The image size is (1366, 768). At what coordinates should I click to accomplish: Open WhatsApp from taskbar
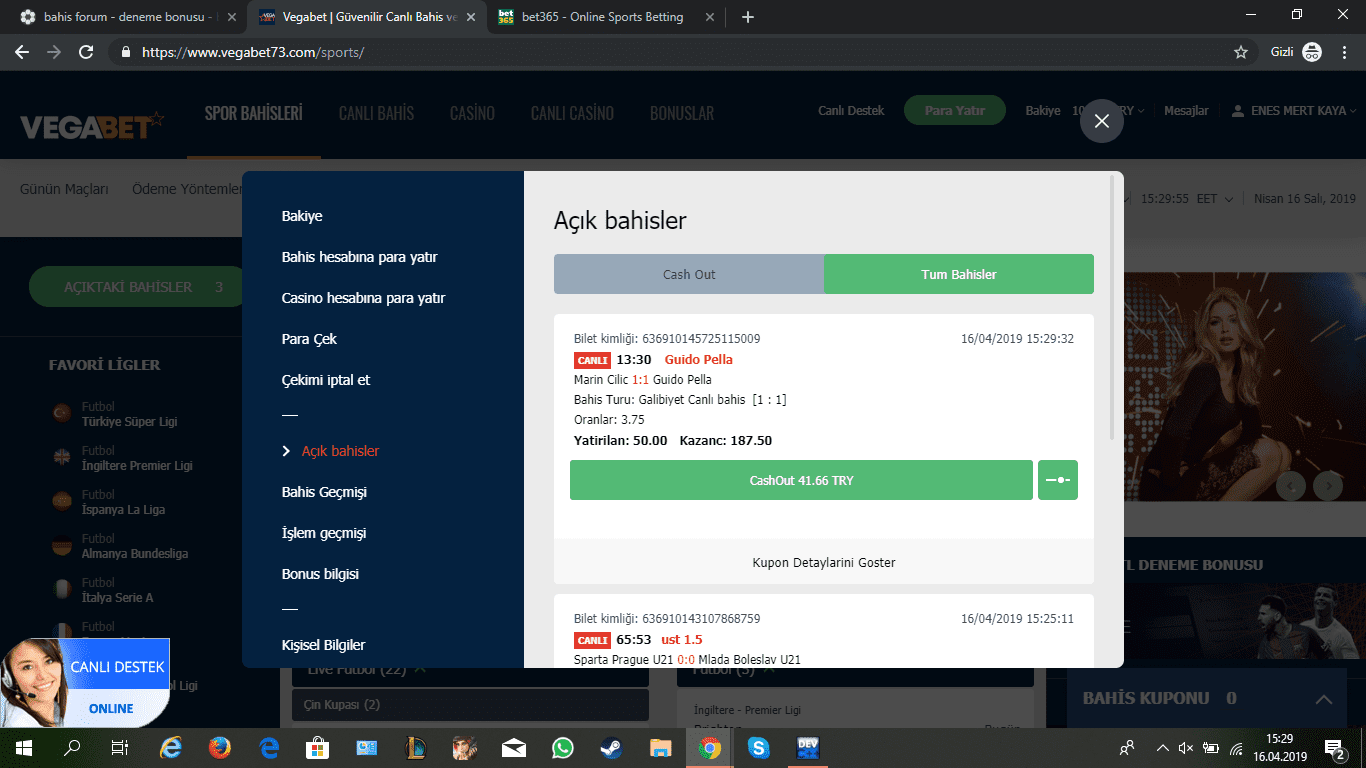(563, 747)
